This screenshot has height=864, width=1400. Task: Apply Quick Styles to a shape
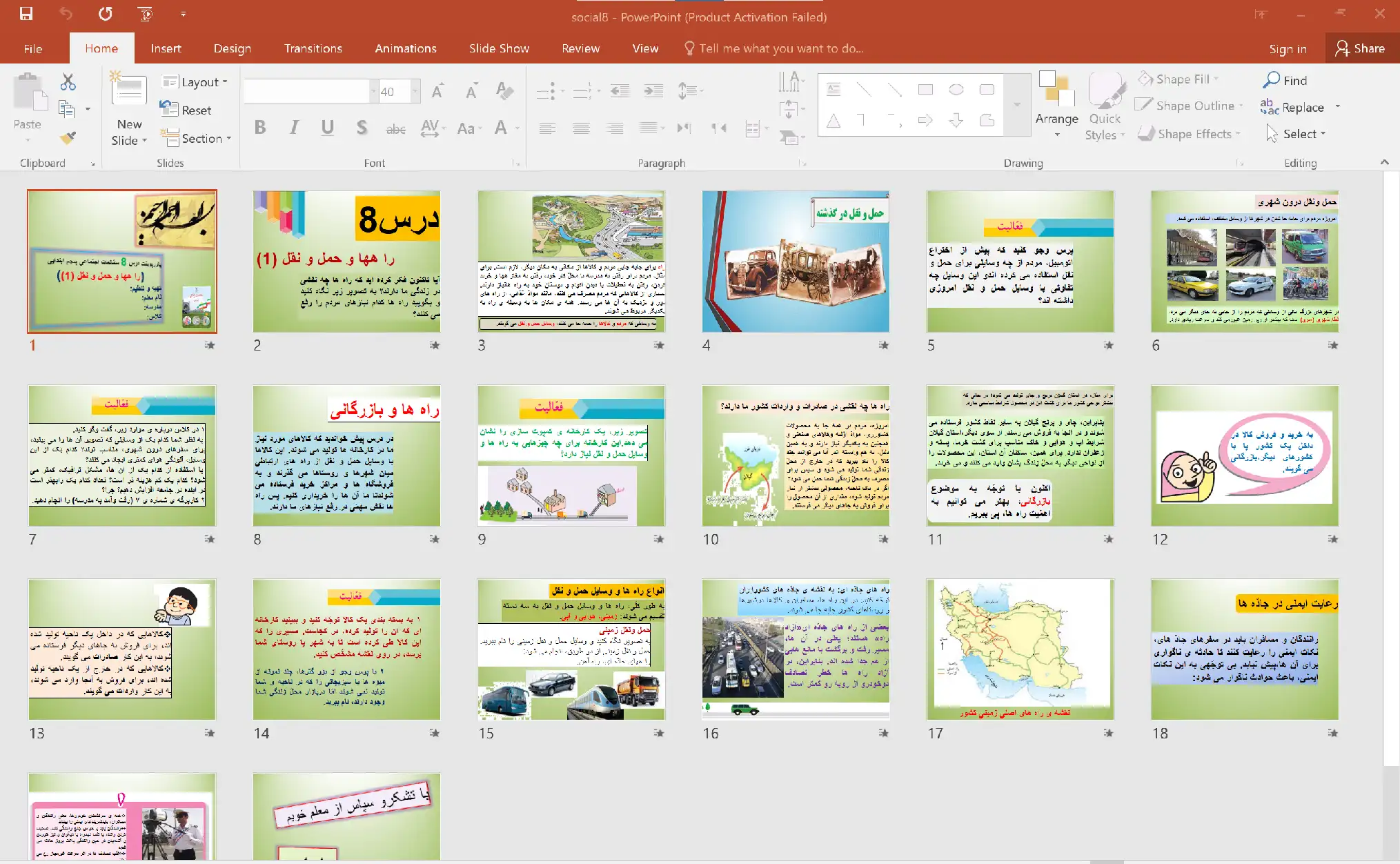coord(1104,107)
